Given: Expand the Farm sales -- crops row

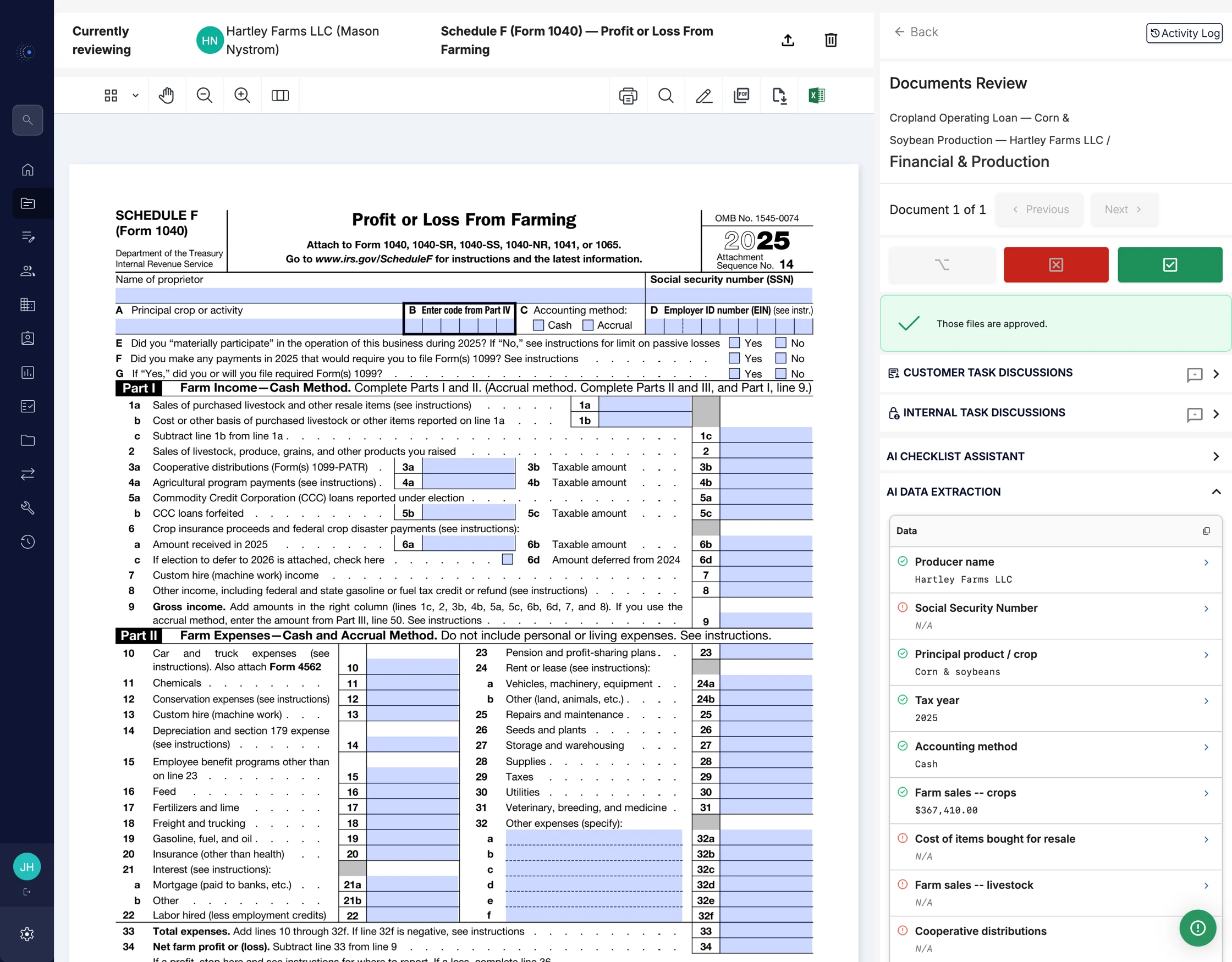Looking at the screenshot, I should point(1206,793).
